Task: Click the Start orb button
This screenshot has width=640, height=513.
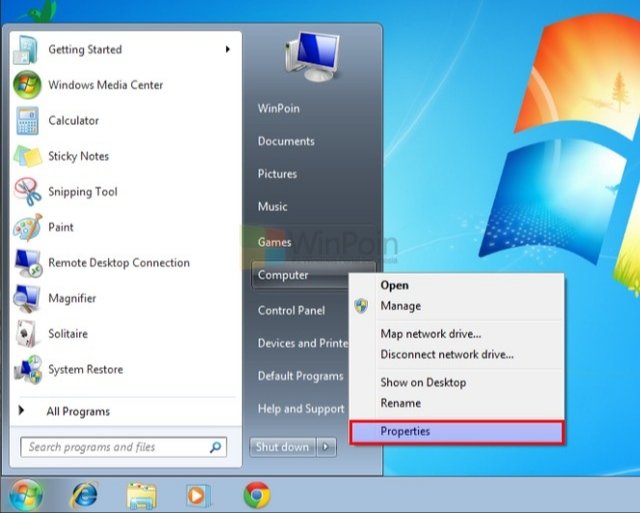Action: (x=26, y=495)
